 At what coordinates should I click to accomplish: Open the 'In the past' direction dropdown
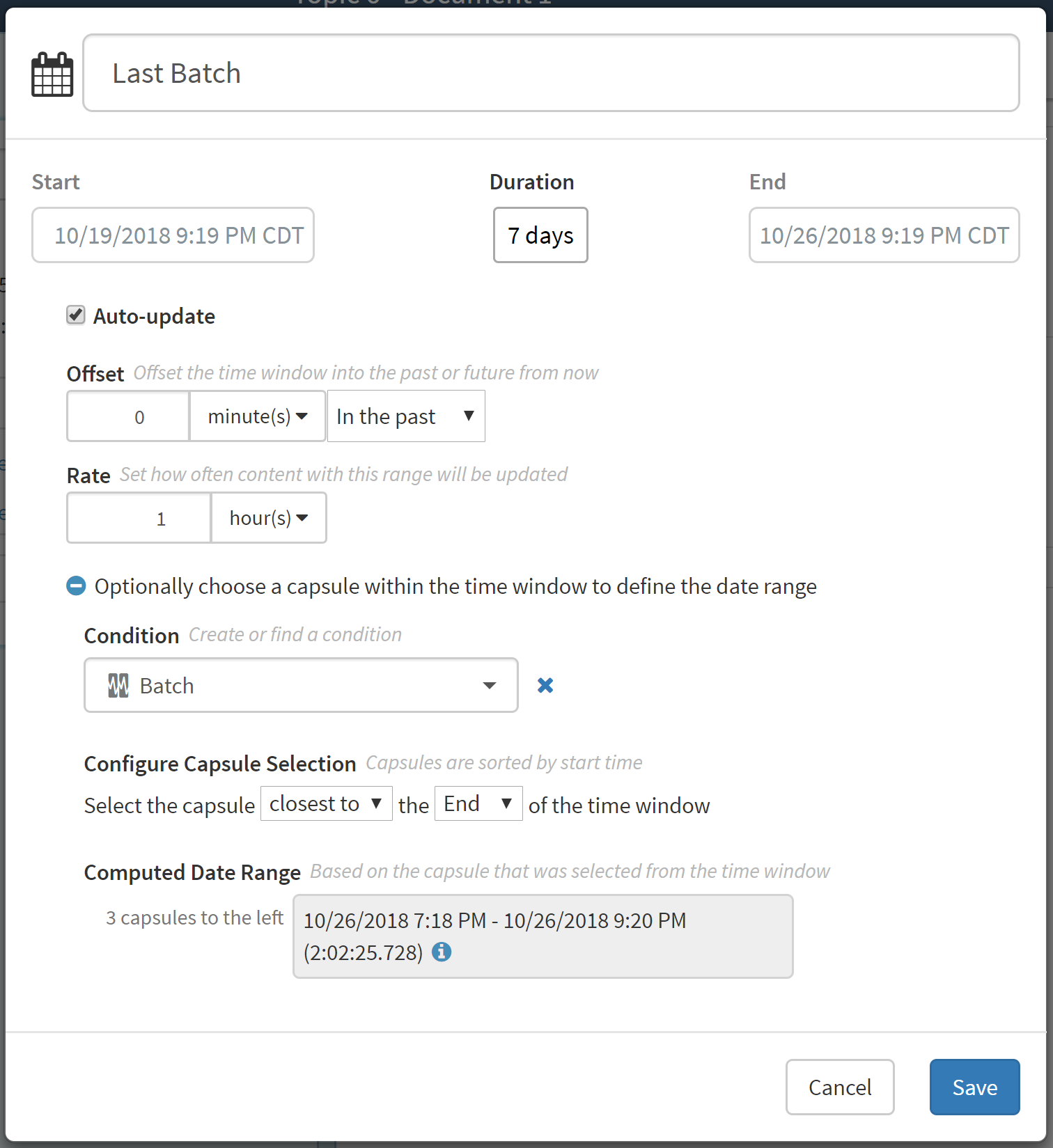click(405, 416)
